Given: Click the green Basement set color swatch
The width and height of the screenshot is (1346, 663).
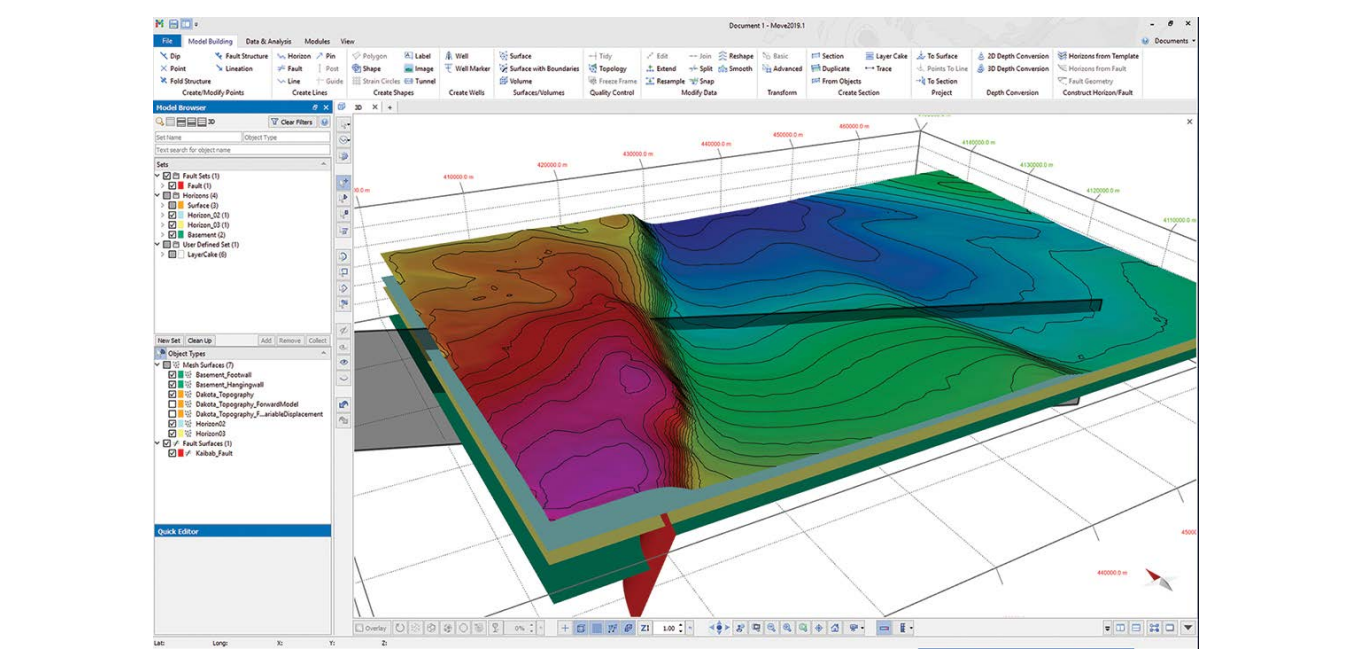Looking at the screenshot, I should pos(181,235).
